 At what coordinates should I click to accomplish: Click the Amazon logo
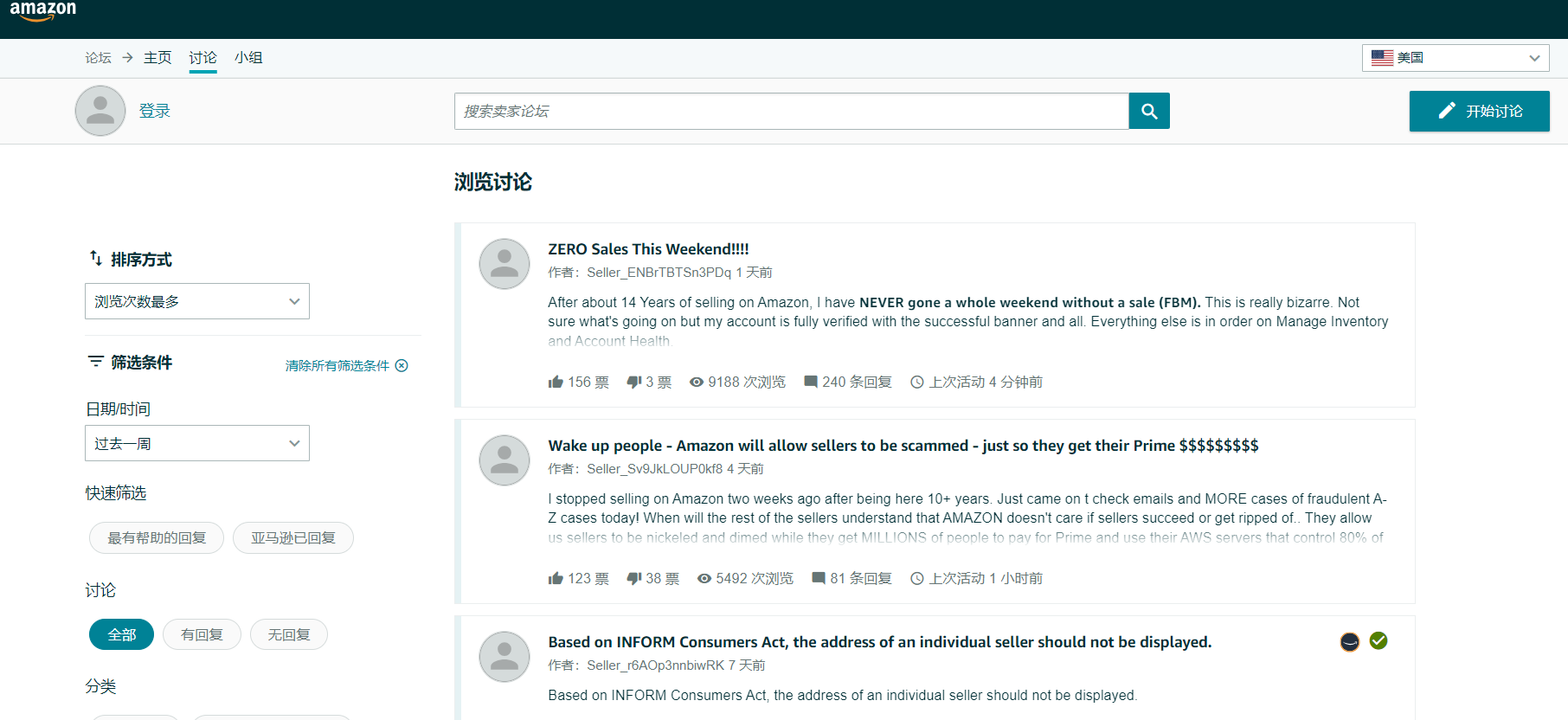tap(42, 11)
